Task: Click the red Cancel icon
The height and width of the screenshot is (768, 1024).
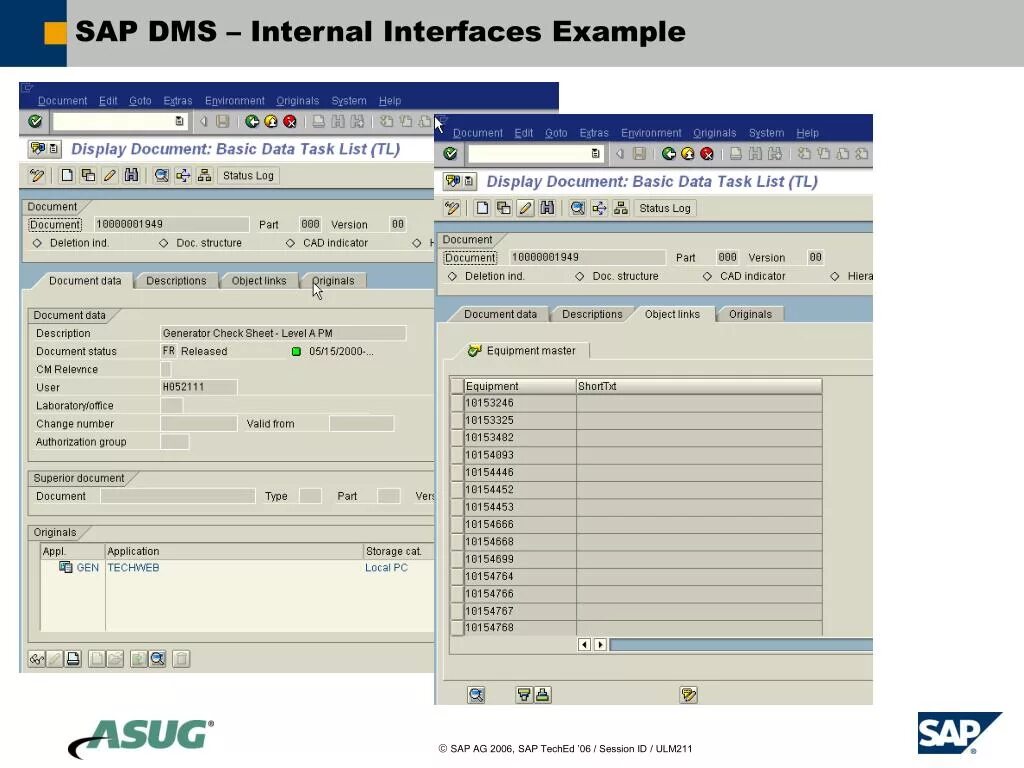Action: tap(706, 155)
